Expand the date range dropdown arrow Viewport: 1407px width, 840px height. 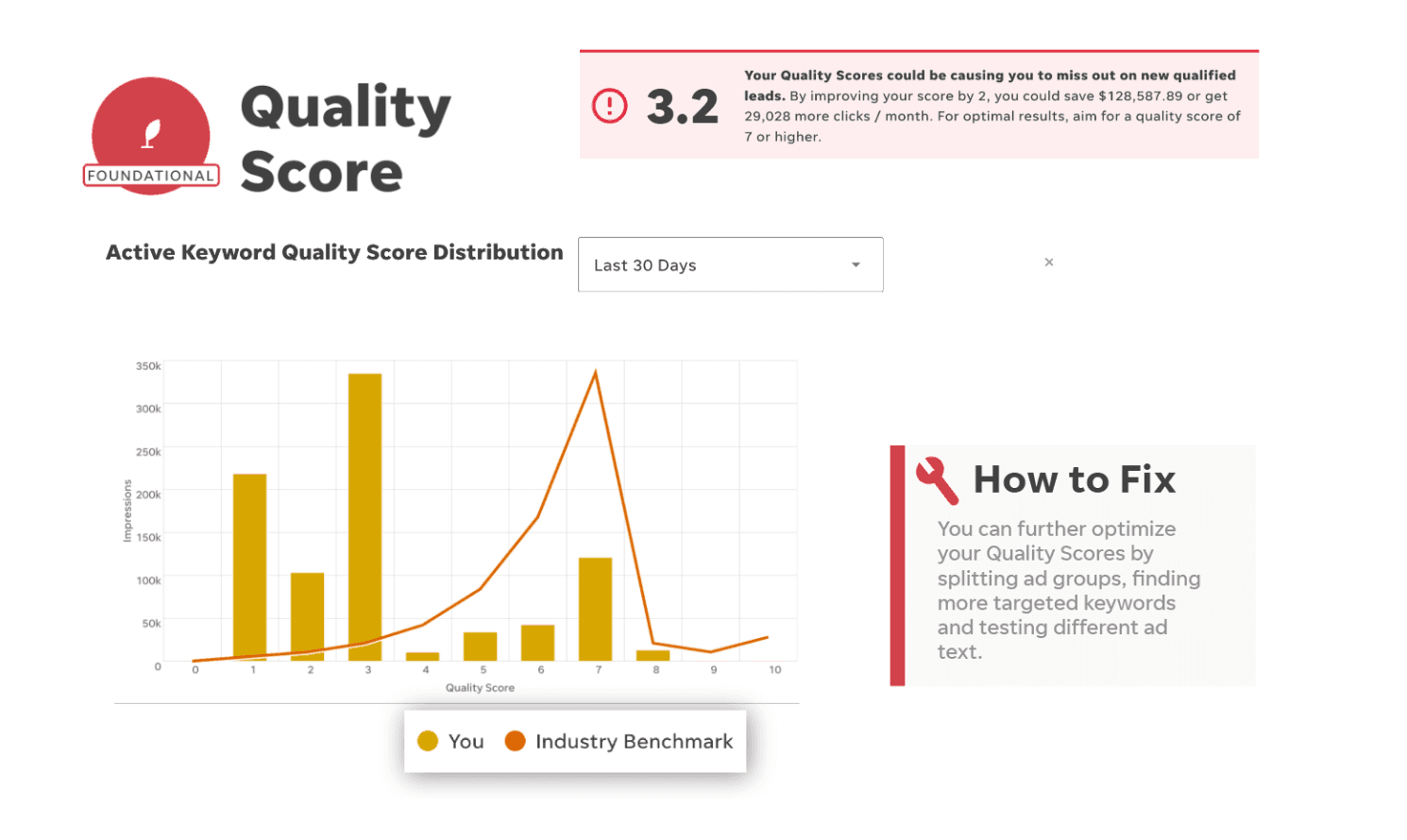(x=856, y=265)
